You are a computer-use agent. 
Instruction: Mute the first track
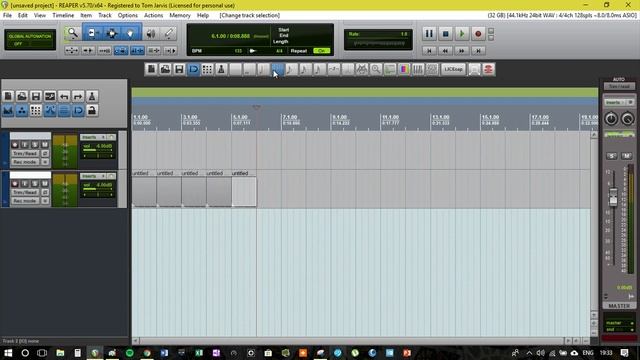pos(45,145)
